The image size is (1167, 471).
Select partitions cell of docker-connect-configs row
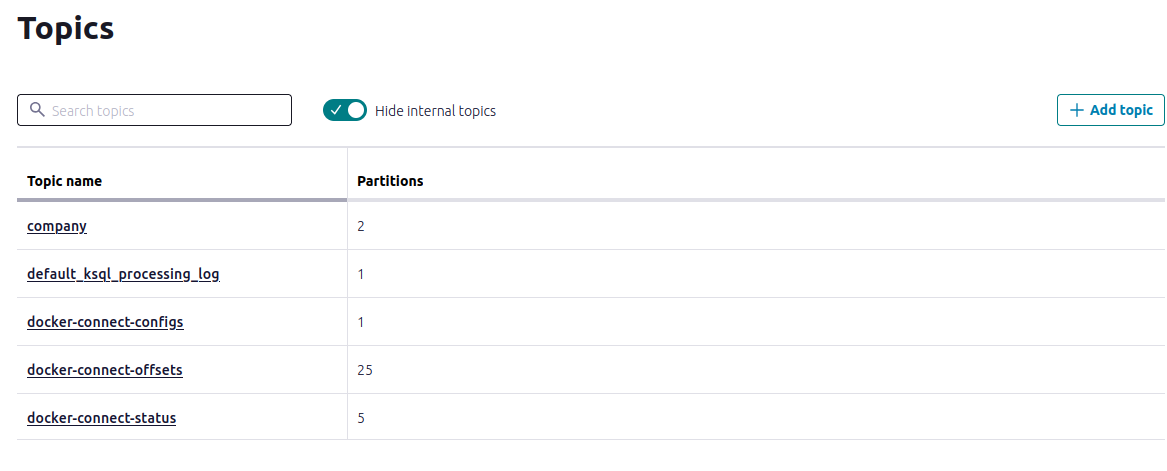pyautogui.click(x=756, y=322)
